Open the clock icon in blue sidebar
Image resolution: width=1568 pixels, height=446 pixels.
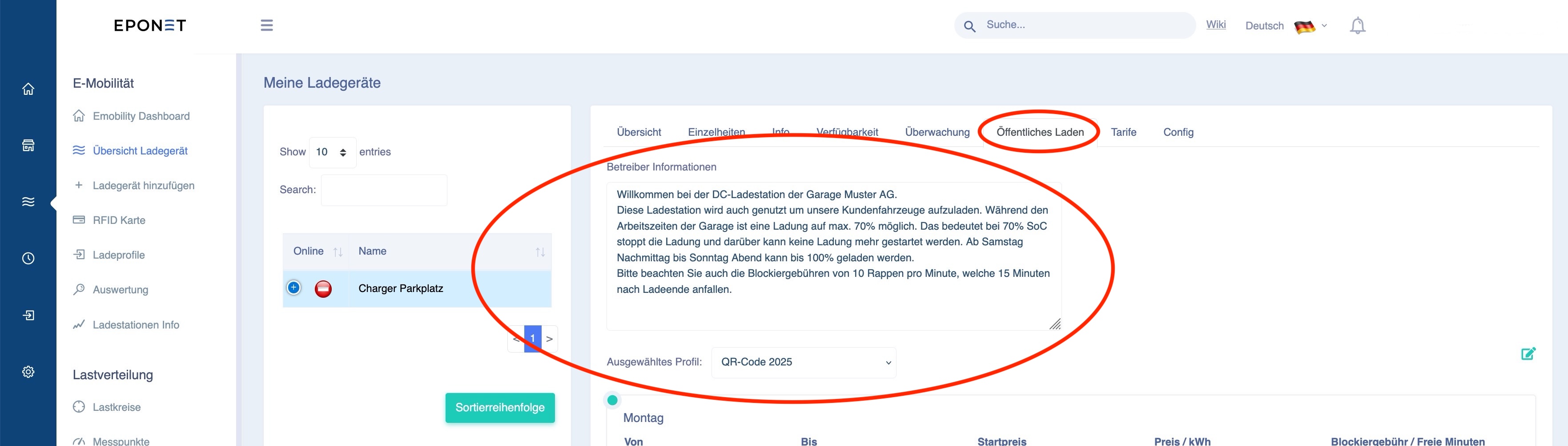point(28,258)
